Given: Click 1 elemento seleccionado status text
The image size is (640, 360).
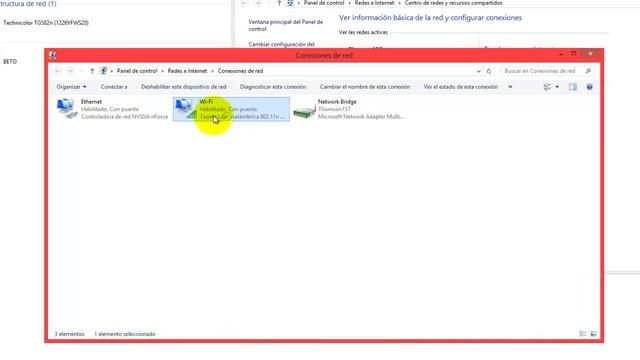Looking at the screenshot, I should coord(125,334).
